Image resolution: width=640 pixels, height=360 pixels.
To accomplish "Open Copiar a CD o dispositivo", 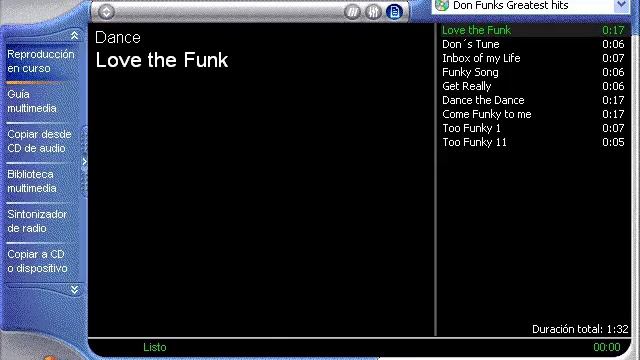I will 37,261.
